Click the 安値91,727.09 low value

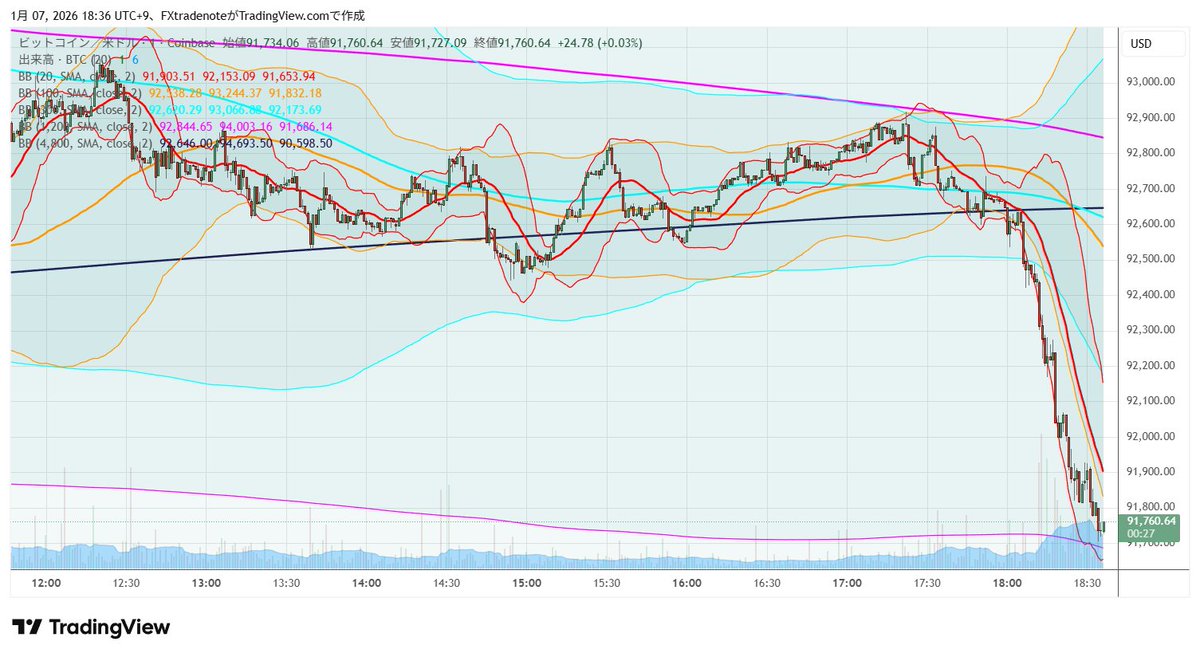[429, 43]
